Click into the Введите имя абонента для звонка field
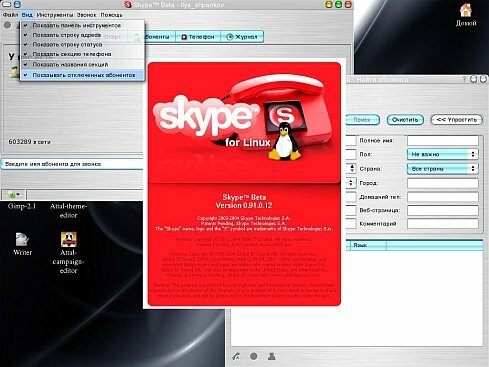The image size is (489, 367). [x=73, y=164]
